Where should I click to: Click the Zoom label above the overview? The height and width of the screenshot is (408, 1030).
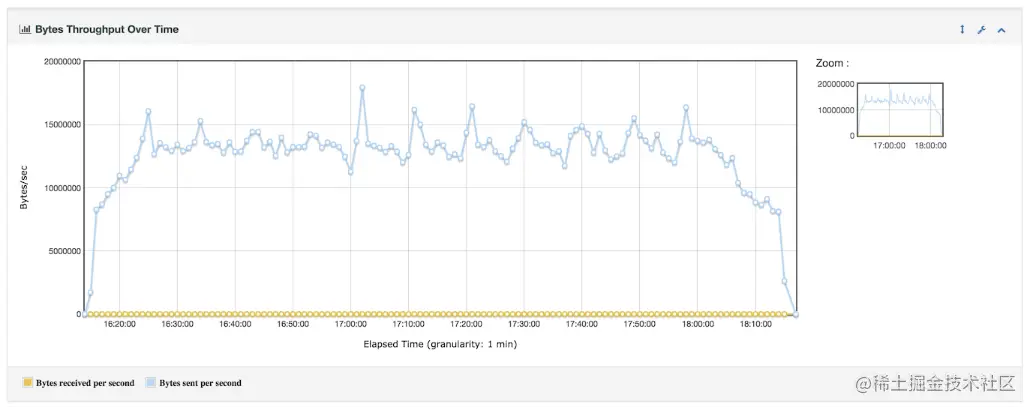832,63
